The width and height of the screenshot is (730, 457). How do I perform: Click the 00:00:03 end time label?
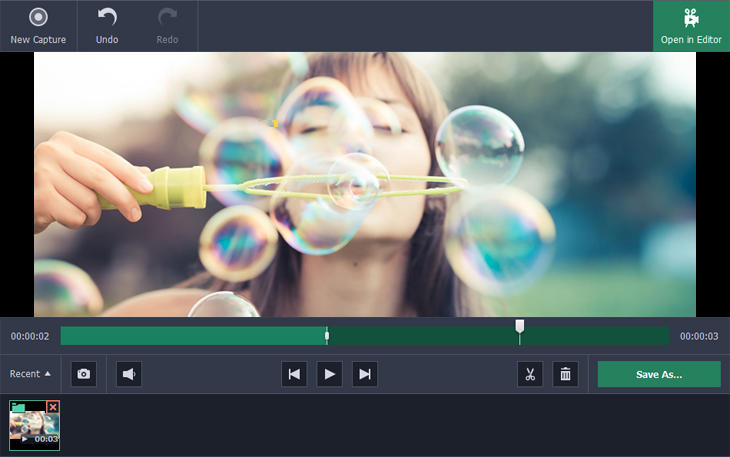click(699, 336)
